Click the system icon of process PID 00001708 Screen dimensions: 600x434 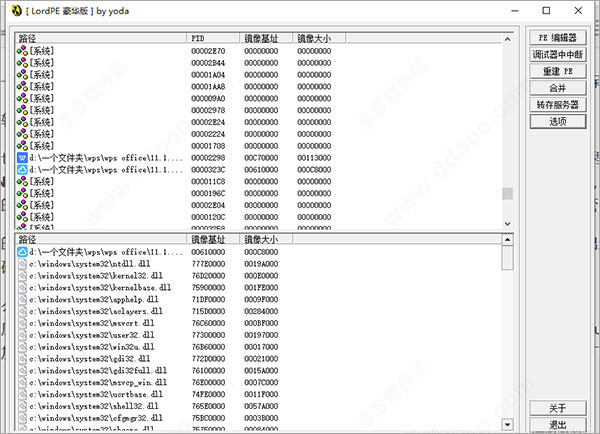click(22, 146)
